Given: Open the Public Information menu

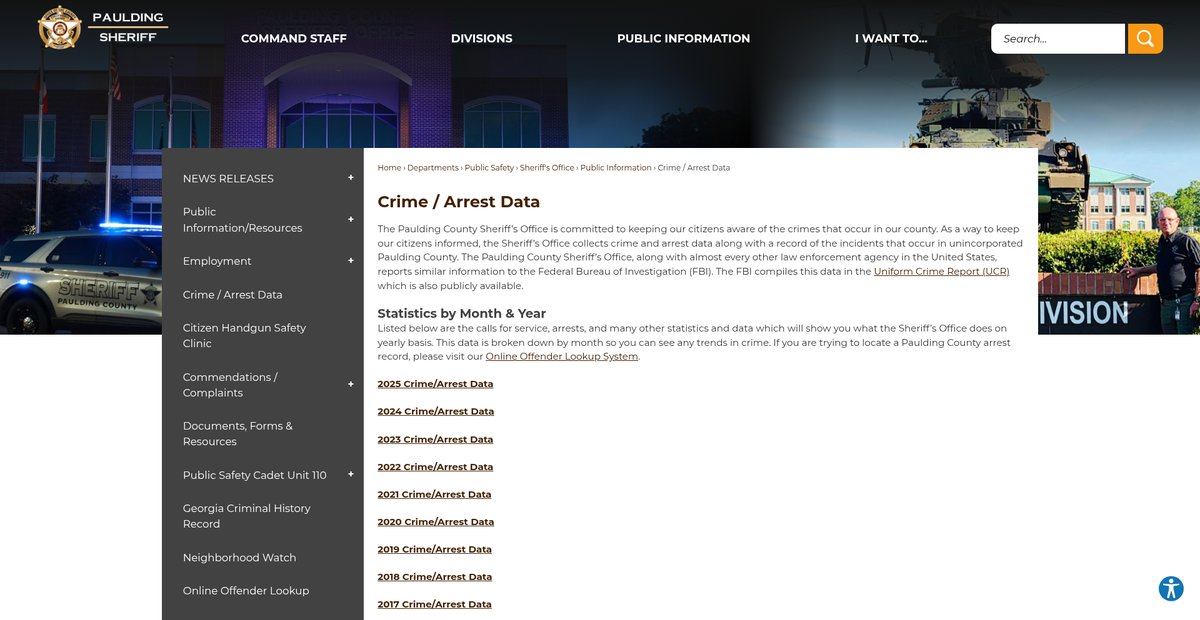Looking at the screenshot, I should tap(683, 39).
